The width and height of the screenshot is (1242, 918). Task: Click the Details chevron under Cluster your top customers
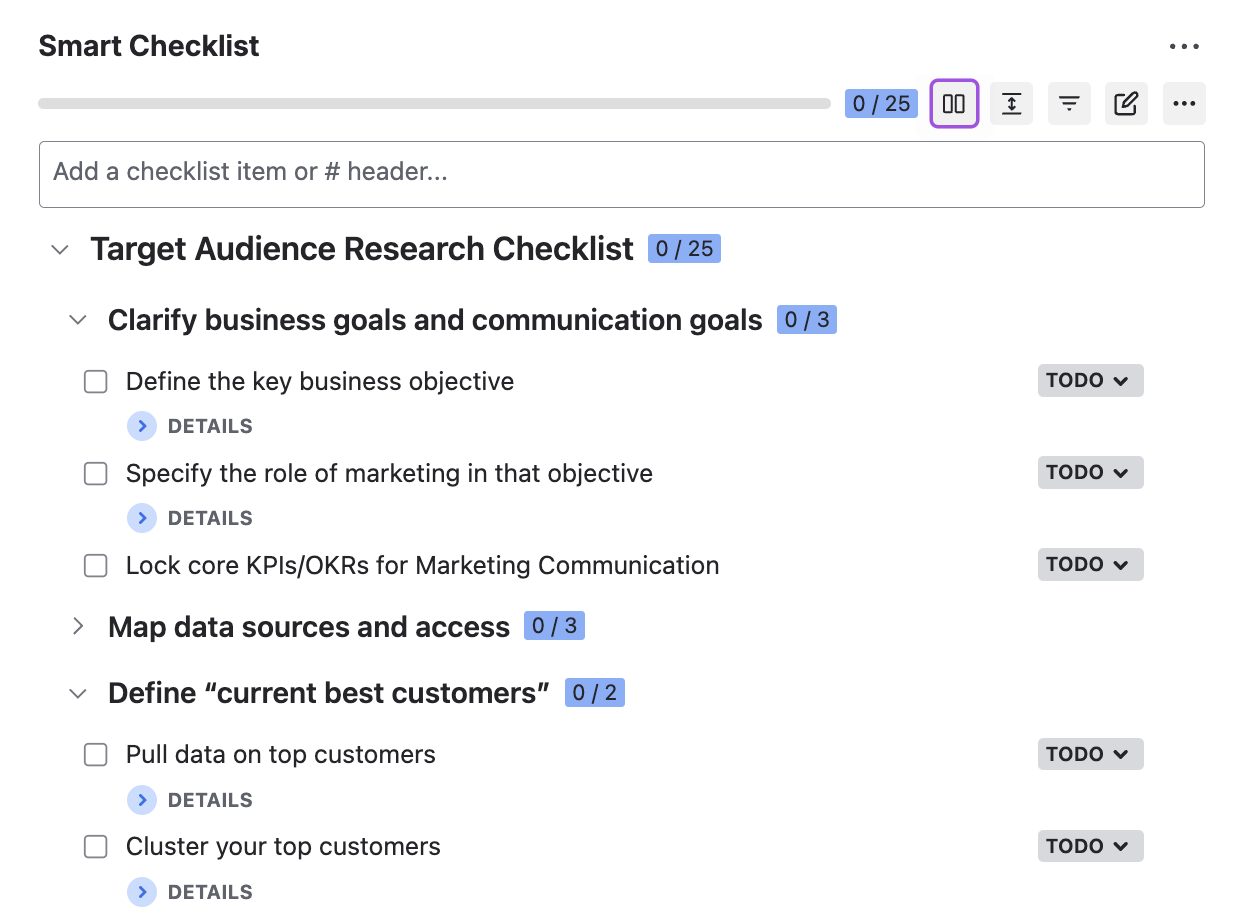[142, 892]
